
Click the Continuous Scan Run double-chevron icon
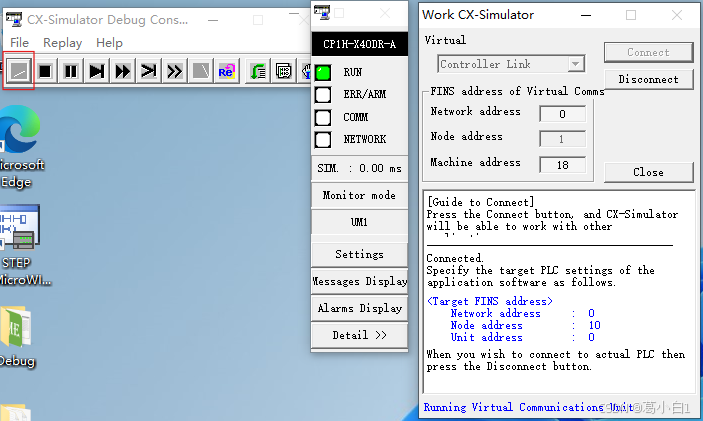click(174, 71)
